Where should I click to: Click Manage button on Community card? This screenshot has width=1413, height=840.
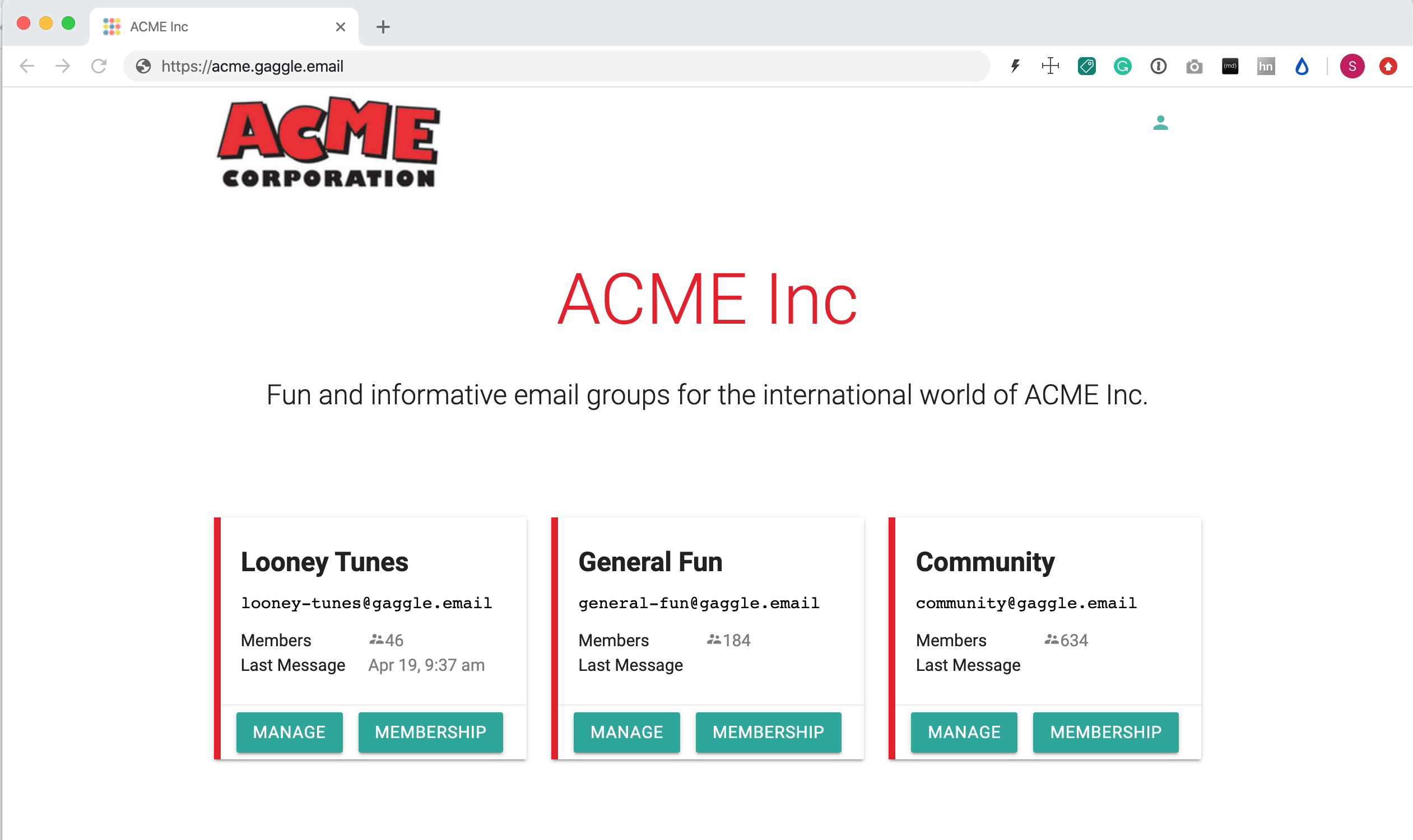963,732
